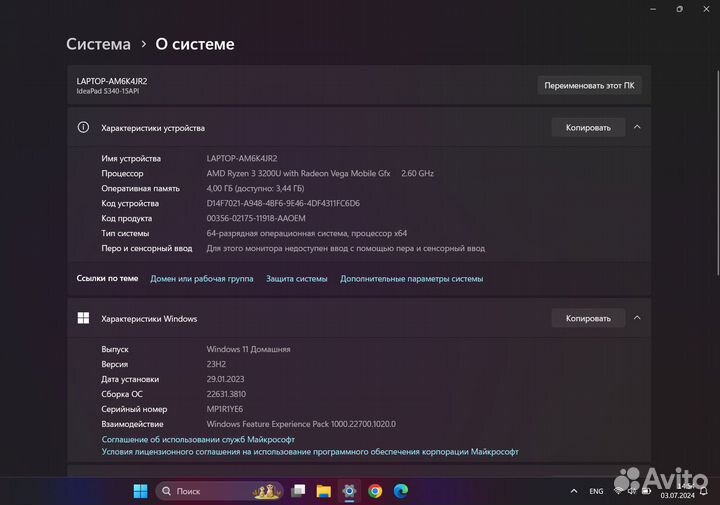Launch Microsoft Edge from the taskbar
Image resolution: width=720 pixels, height=505 pixels.
pyautogui.click(x=401, y=491)
